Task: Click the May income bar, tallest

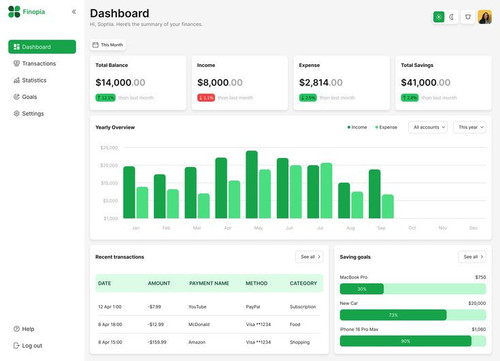Action: (x=252, y=185)
